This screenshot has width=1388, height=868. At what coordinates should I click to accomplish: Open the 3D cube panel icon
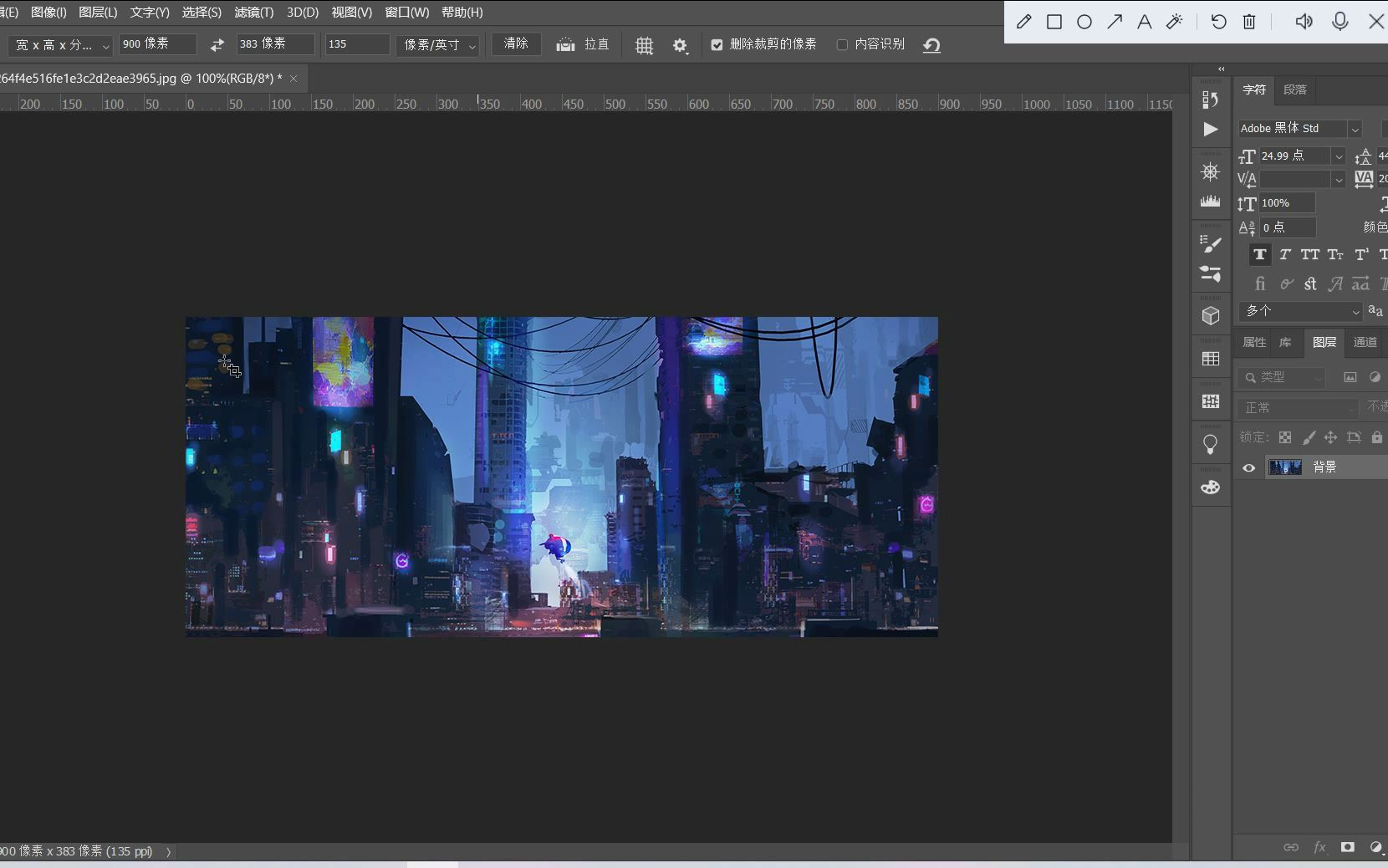coord(1210,316)
